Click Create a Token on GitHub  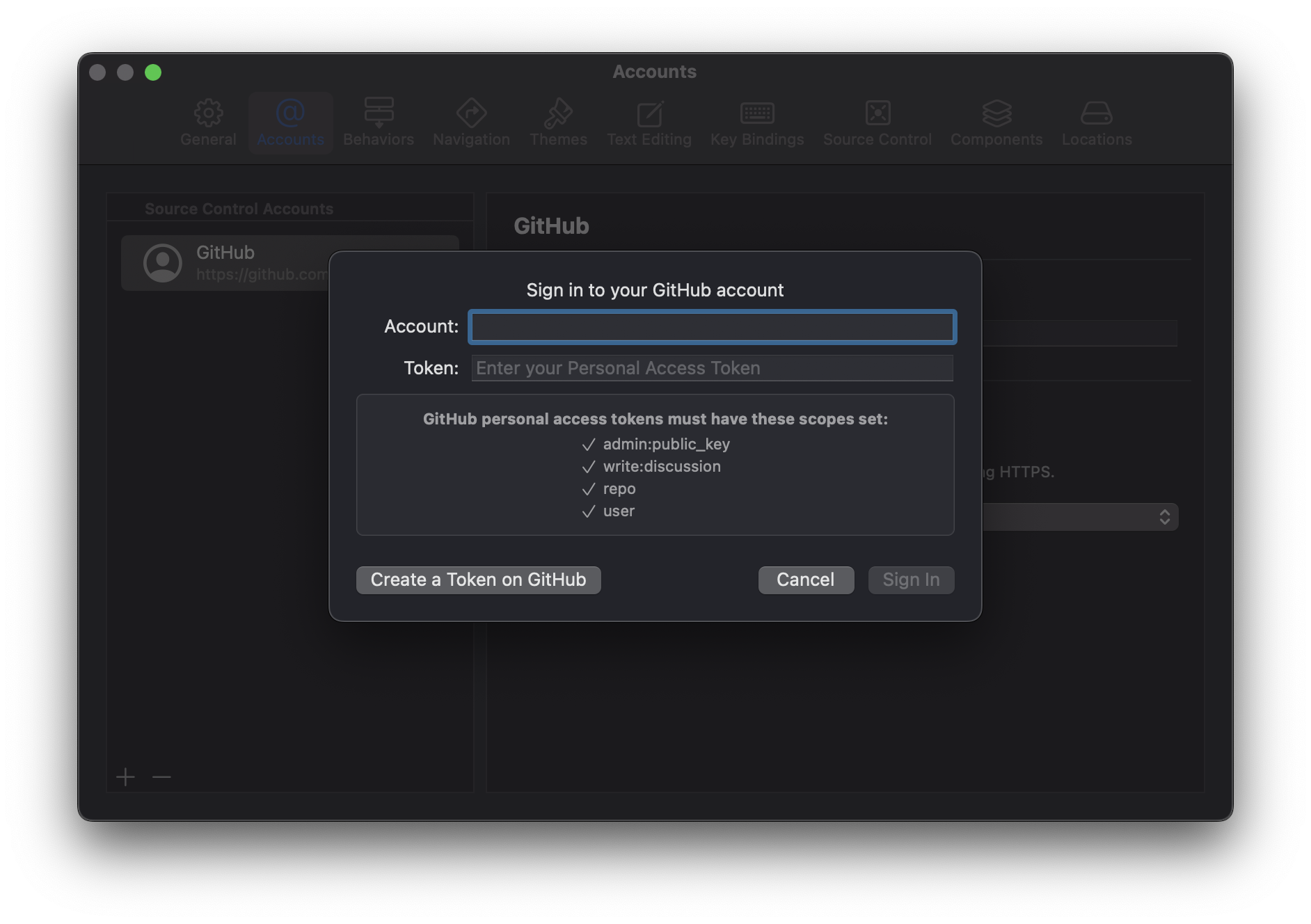[x=478, y=580]
